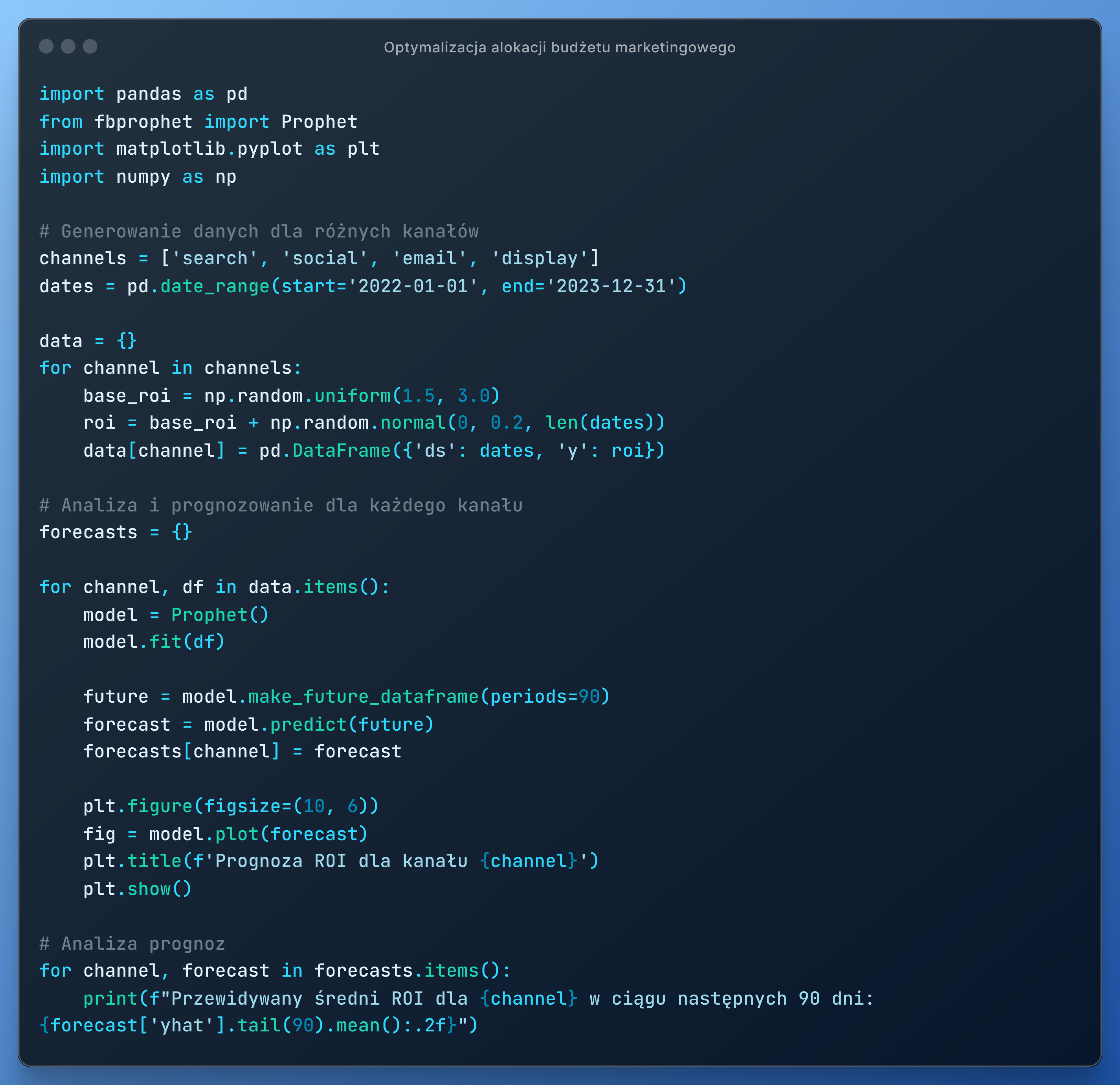1120x1085 pixels.
Task: Click 'uniform' in the base_roi line
Action: [352, 395]
